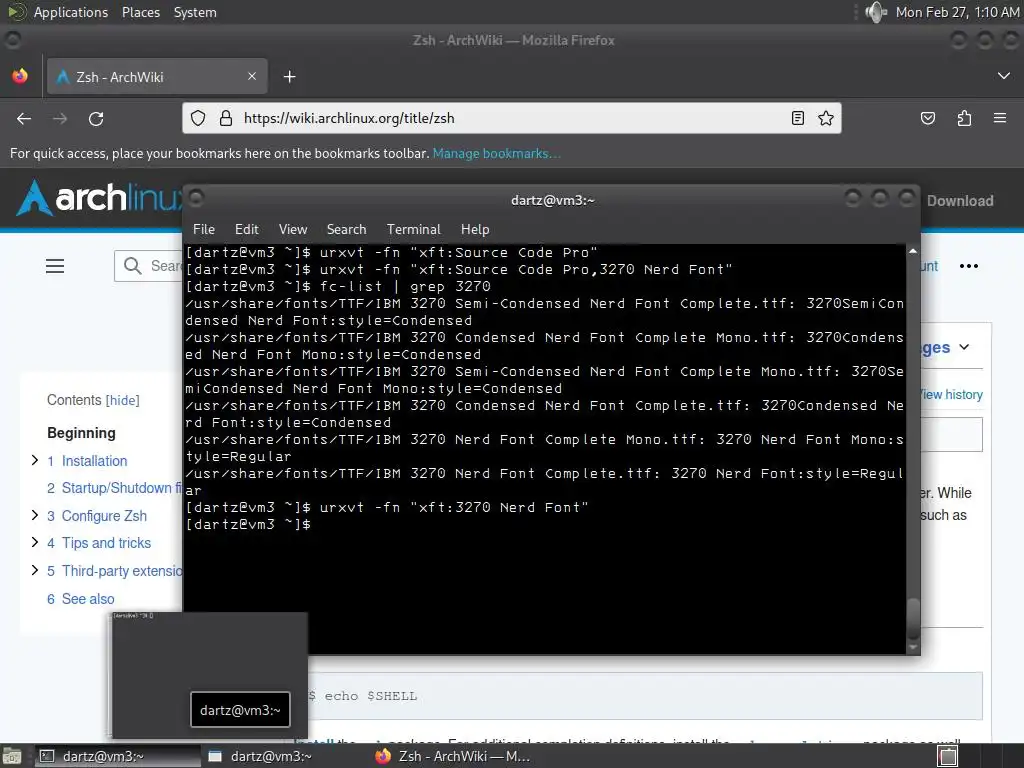1024x768 pixels.
Task: Click the Firefox forward arrow
Action: pos(60,119)
